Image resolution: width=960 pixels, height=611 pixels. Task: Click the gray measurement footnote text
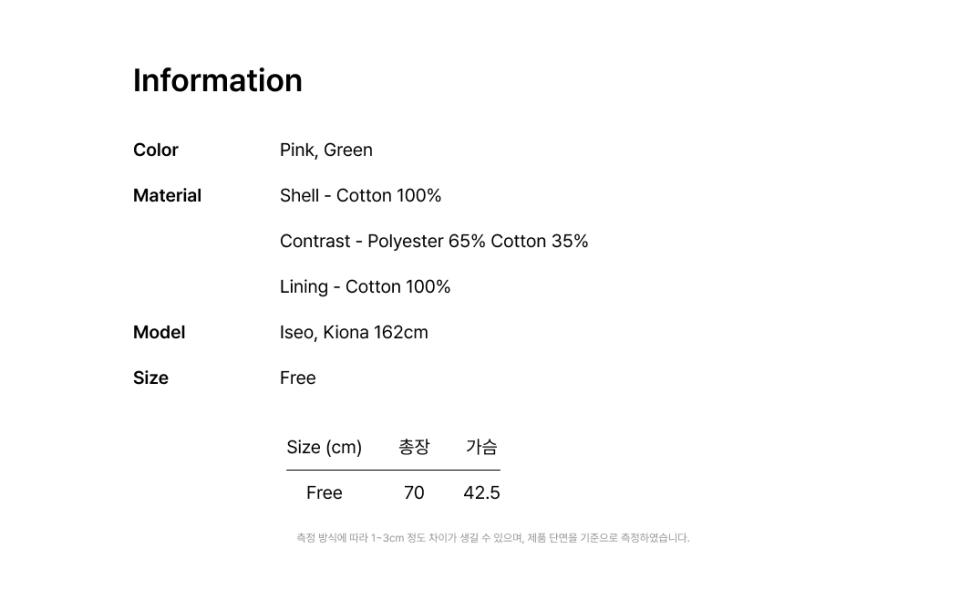point(492,538)
